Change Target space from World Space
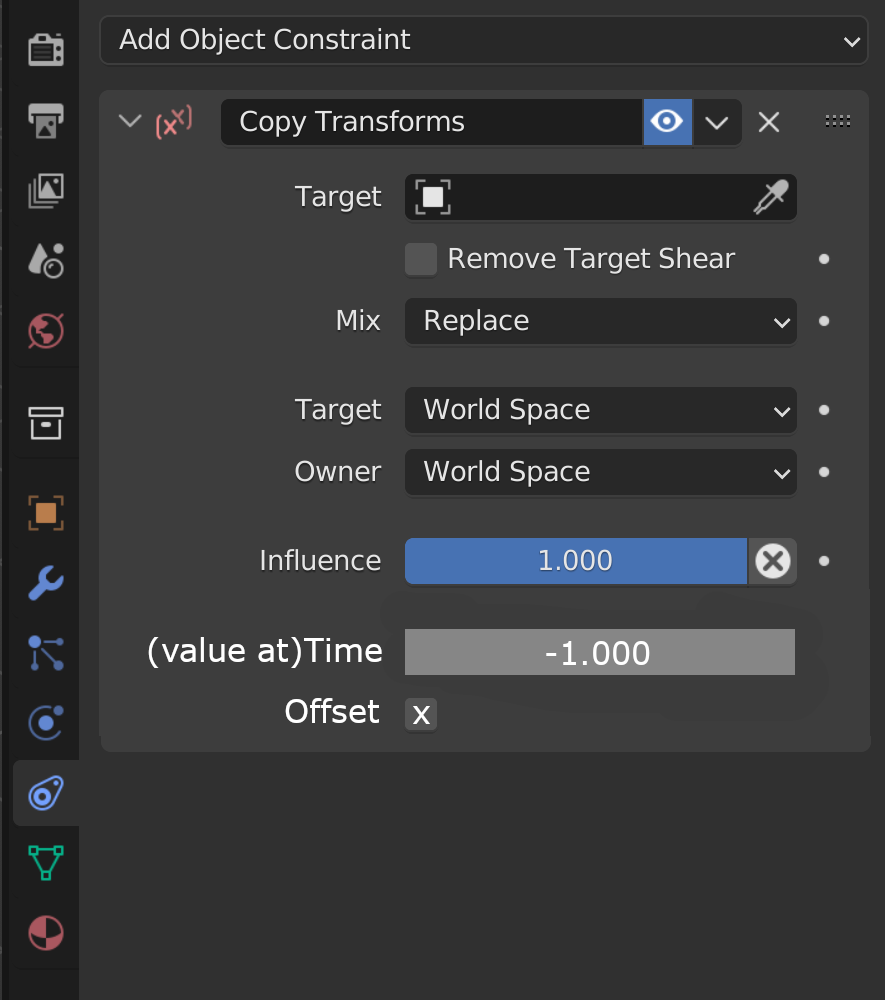This screenshot has height=1000, width=885. 601,410
